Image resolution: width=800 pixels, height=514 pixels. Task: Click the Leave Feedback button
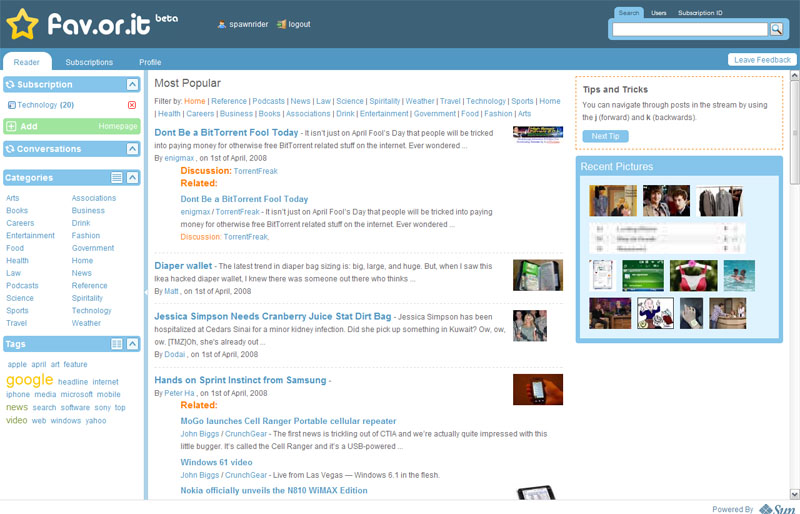click(x=762, y=60)
